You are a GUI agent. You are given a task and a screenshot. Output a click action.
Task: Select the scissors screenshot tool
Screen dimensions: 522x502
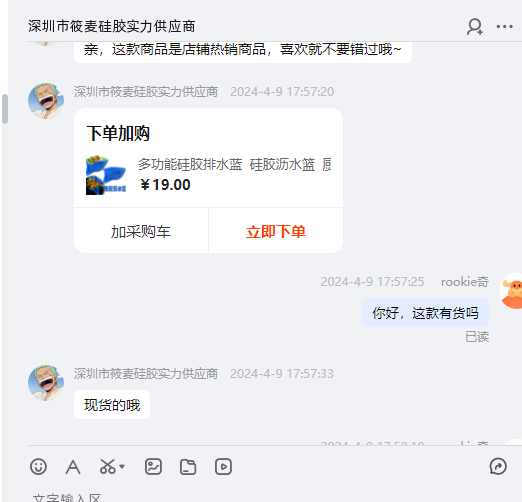(107, 467)
